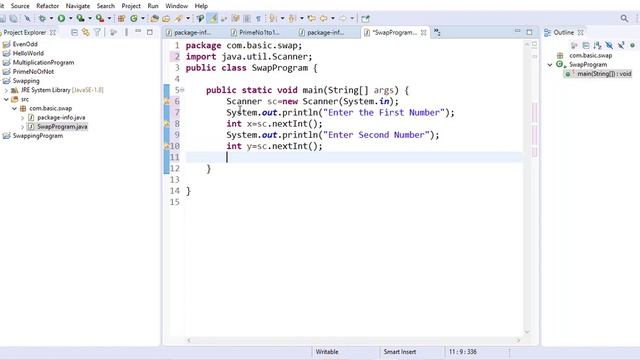Toggle Link with Editor in Project Explorer
Image resolution: width=640 pixels, height=360 pixels.
point(86,32)
